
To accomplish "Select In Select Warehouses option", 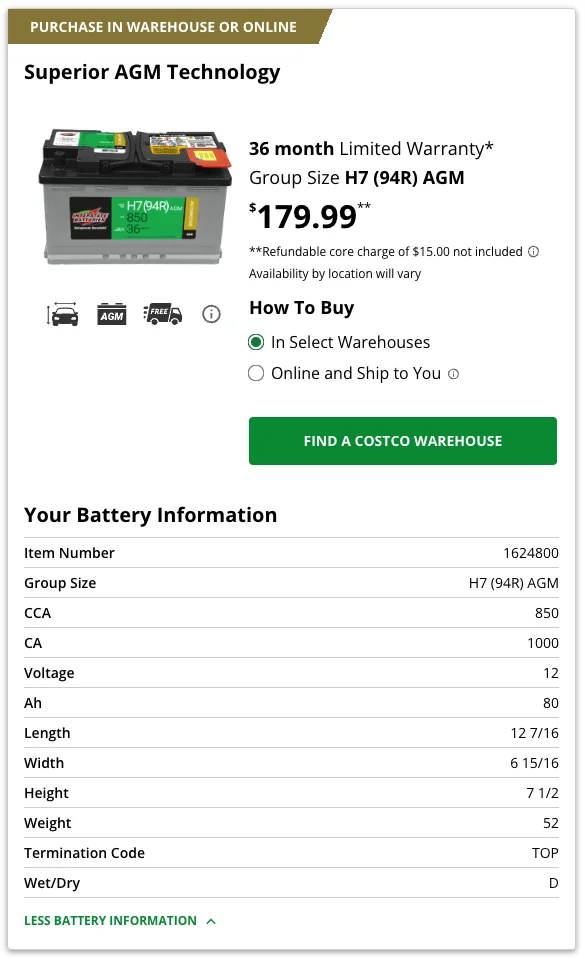I will [x=256, y=342].
